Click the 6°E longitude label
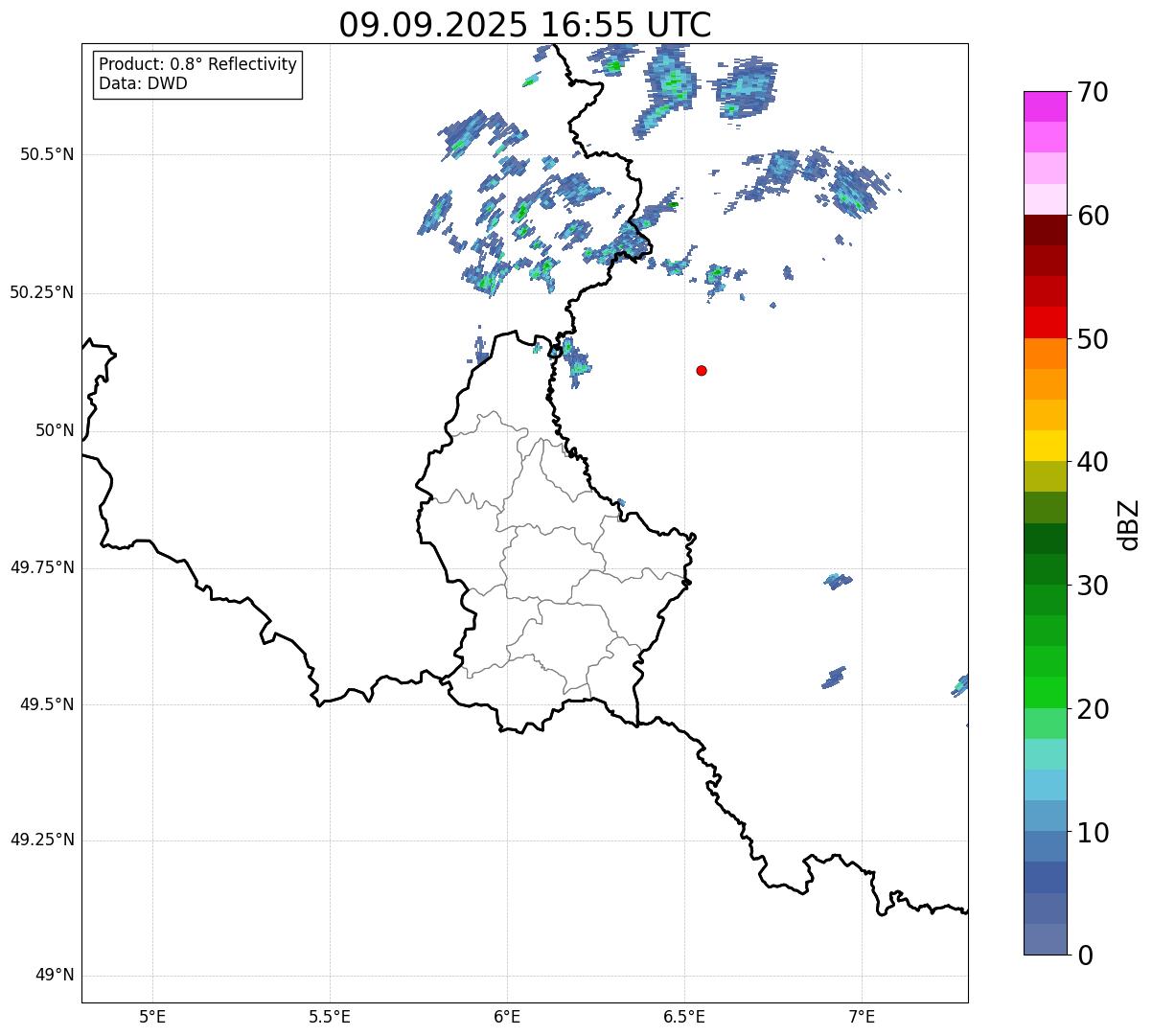This screenshot has height=1036, width=1152. tap(507, 1016)
